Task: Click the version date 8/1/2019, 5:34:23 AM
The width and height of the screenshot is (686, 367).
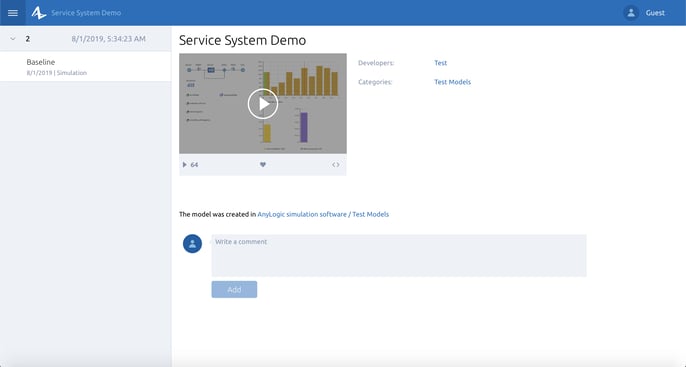Action: 108,38
